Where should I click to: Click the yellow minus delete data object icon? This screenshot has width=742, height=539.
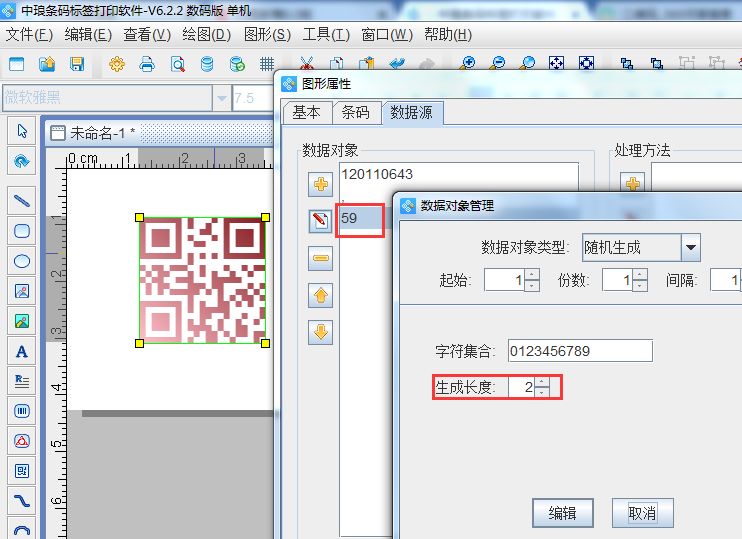click(321, 258)
